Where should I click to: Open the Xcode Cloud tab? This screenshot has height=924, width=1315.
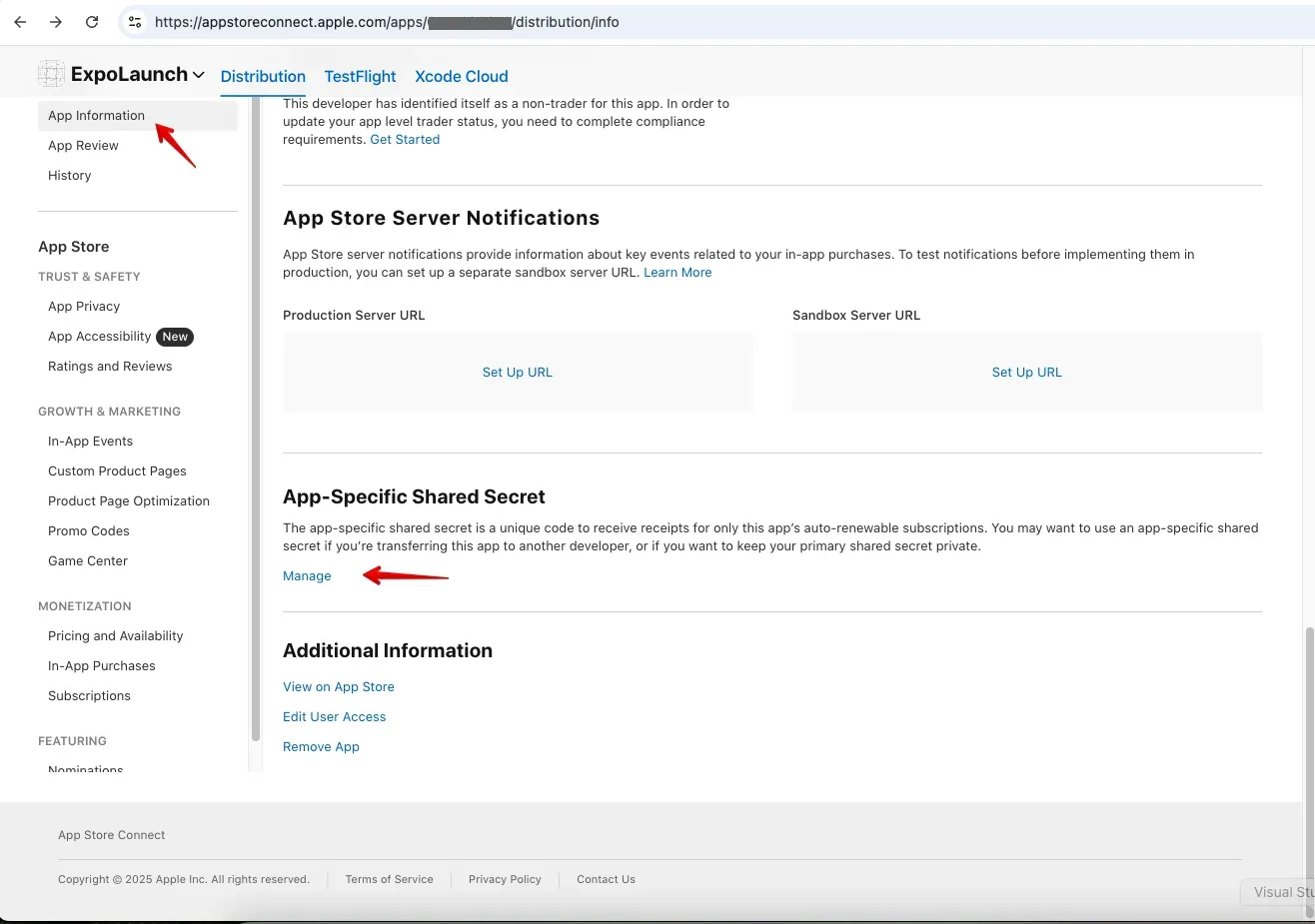pyautogui.click(x=462, y=77)
